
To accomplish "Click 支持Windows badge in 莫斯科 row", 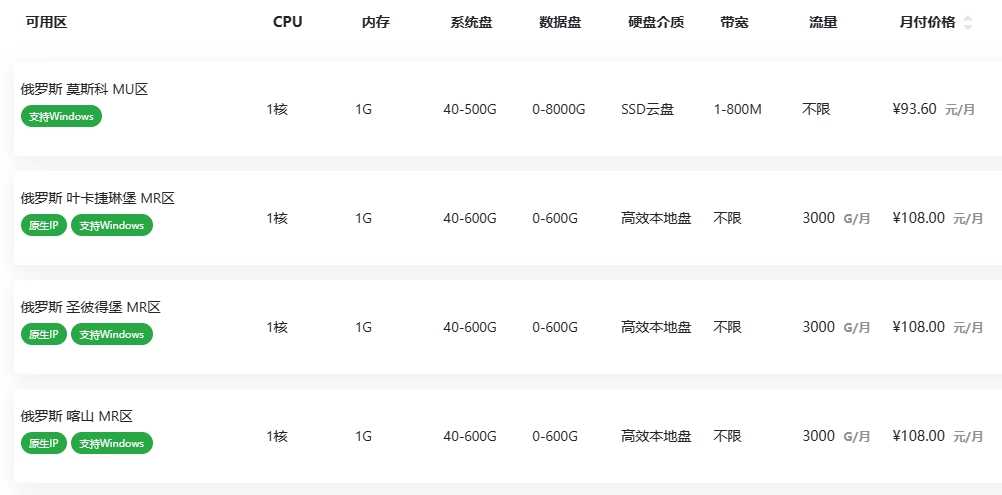I will point(61,116).
